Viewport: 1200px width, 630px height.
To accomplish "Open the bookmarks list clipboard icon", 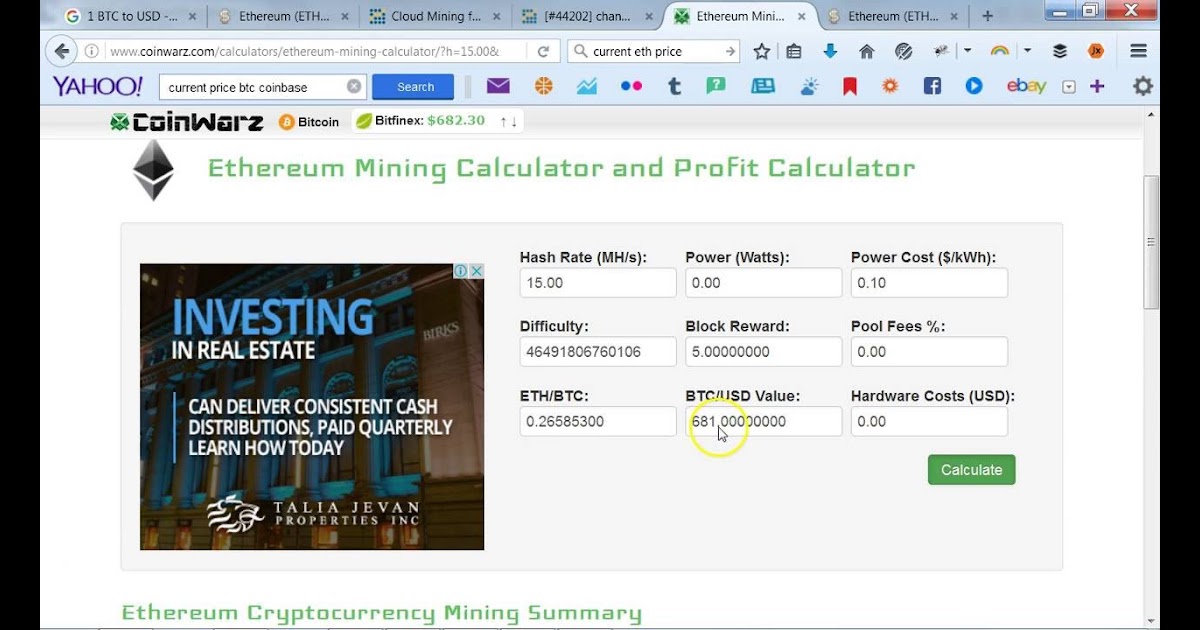I will tap(794, 51).
